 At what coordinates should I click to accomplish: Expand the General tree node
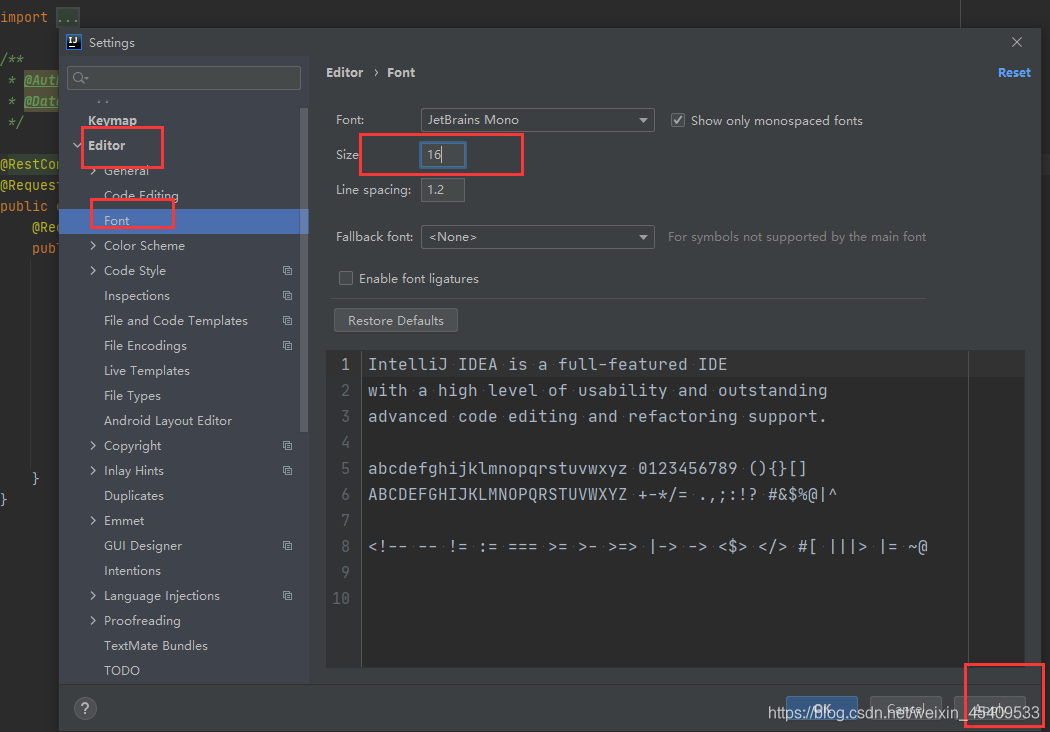click(93, 171)
